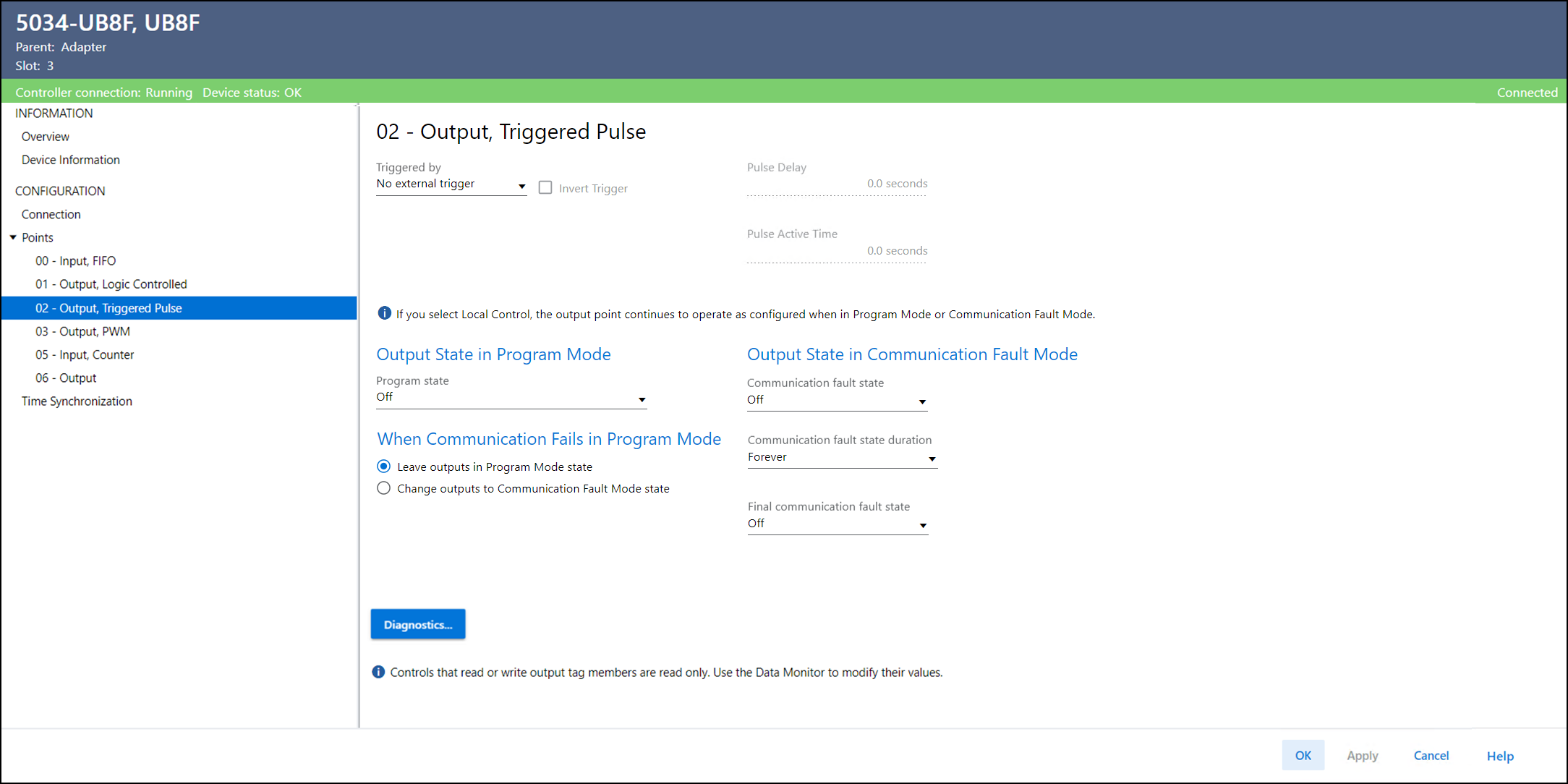Open the Communication fault state duration dropdown

click(x=842, y=458)
